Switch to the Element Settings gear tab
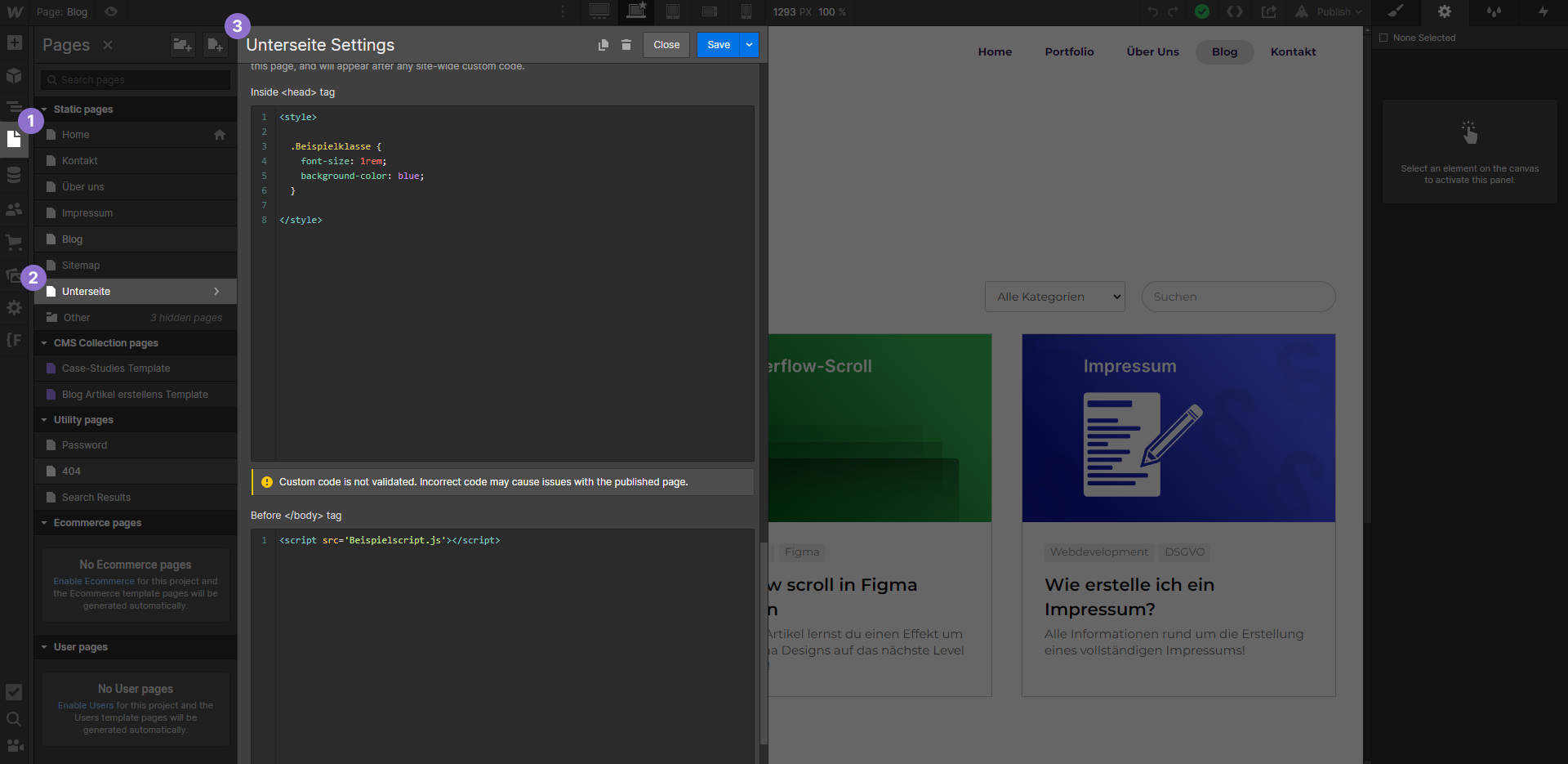Image resolution: width=1568 pixels, height=764 pixels. coord(1445,11)
